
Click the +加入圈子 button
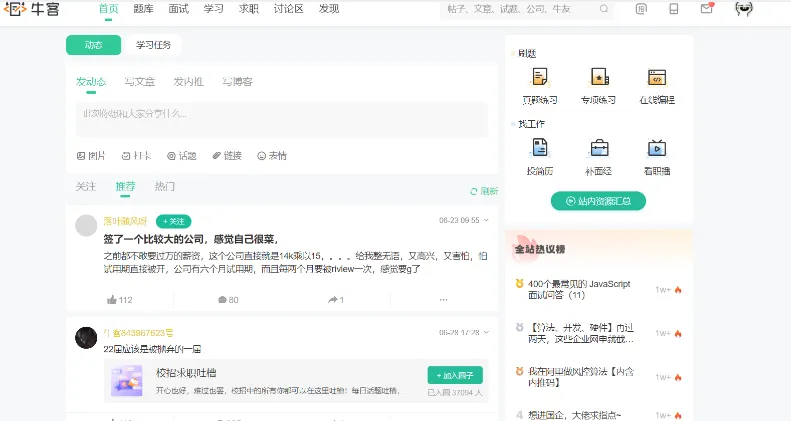[455, 376]
